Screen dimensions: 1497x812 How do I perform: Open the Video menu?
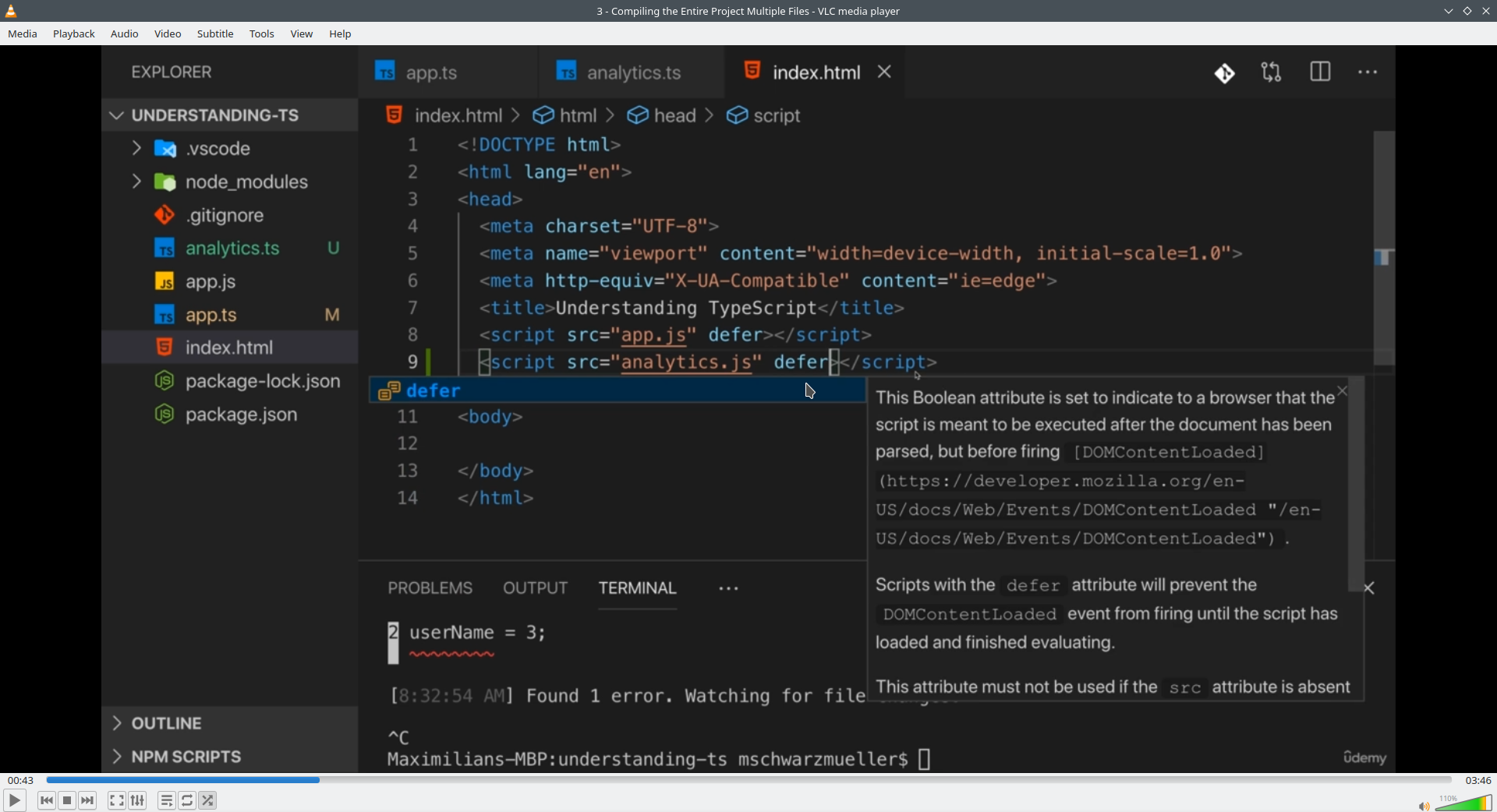168,34
